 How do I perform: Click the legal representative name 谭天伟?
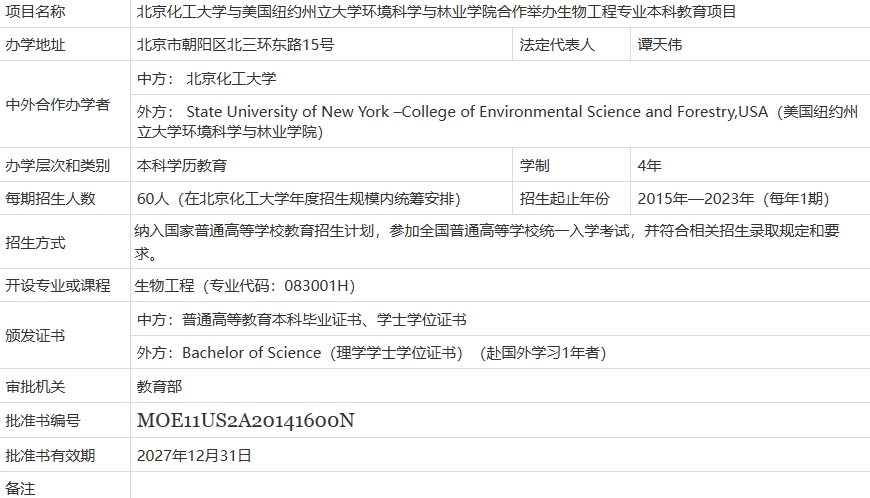(x=660, y=45)
